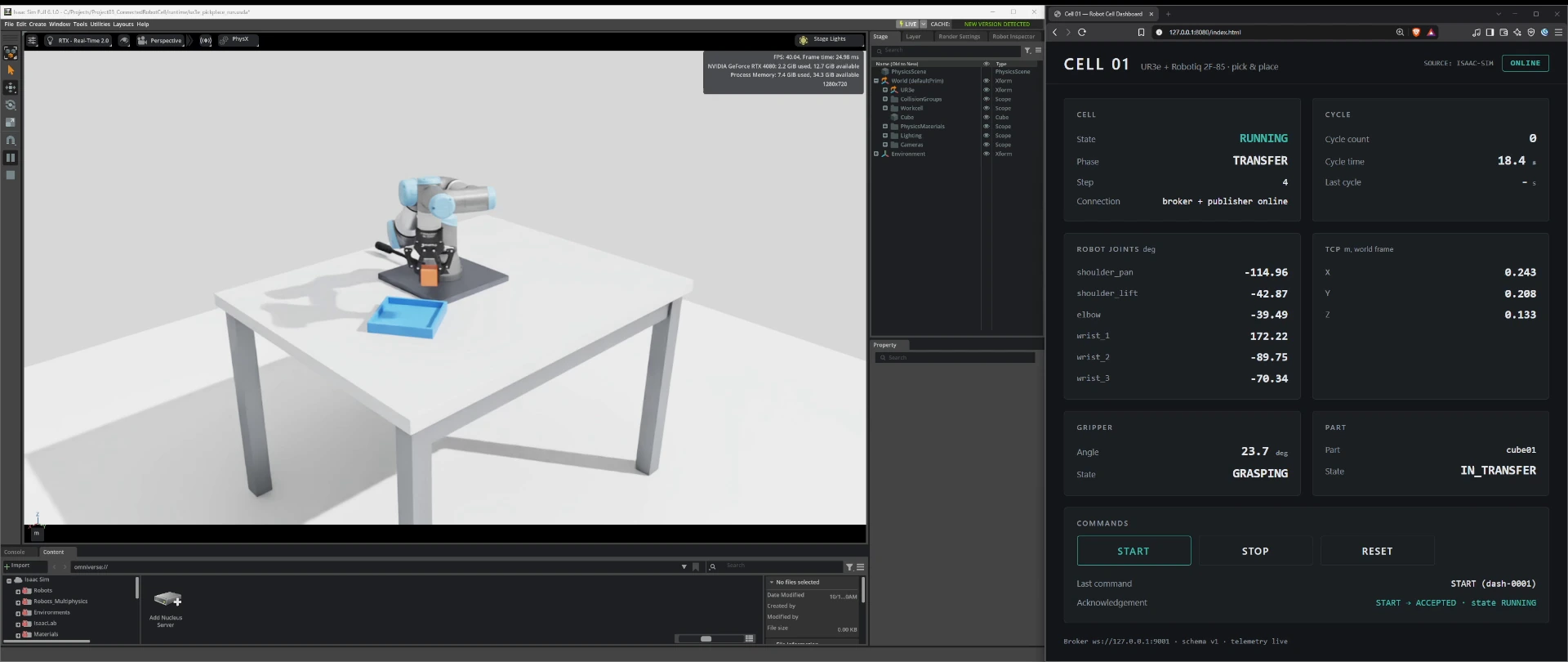Click the RESET command button on dashboard

[x=1377, y=551]
